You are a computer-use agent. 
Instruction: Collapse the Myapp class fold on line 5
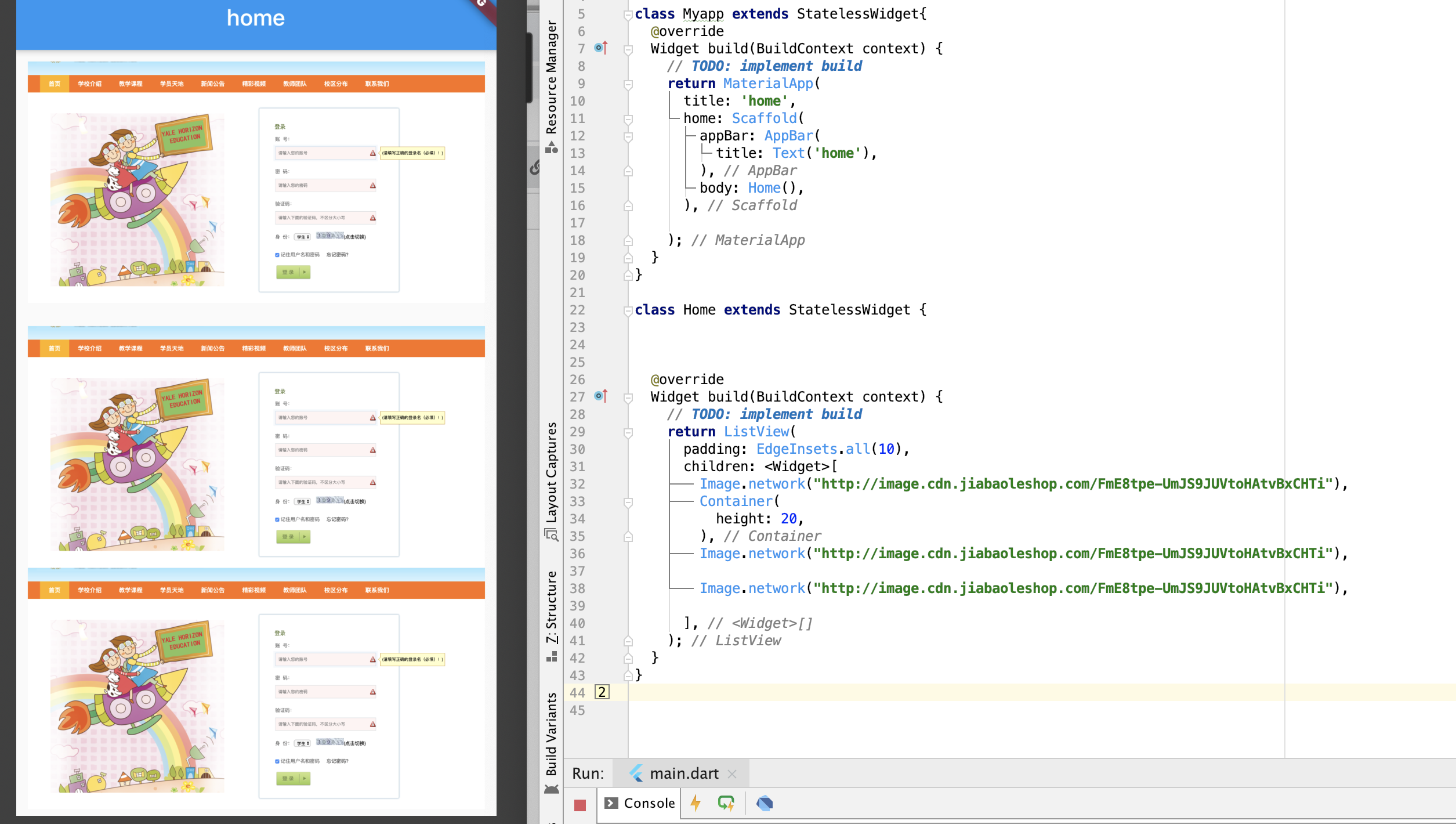pyautogui.click(x=628, y=15)
